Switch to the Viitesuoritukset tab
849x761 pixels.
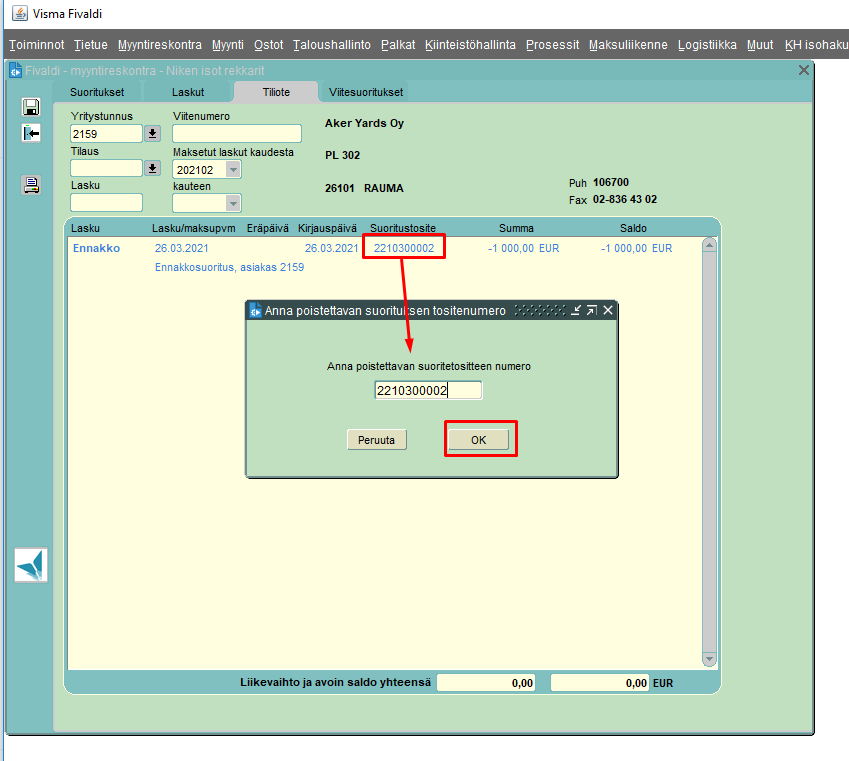(x=366, y=92)
